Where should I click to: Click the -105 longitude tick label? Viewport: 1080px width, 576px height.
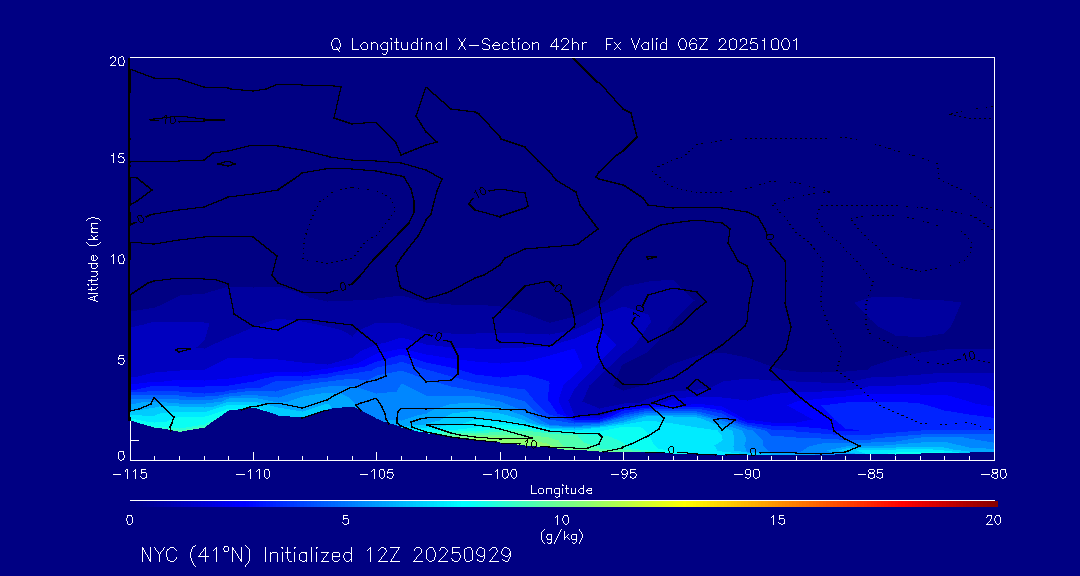[x=377, y=475]
